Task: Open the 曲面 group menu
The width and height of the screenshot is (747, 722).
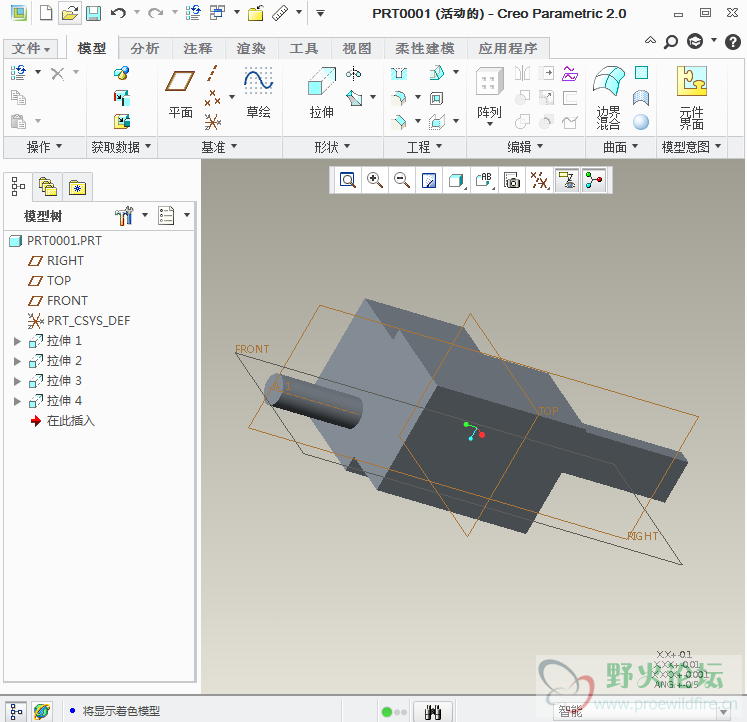Action: [x=621, y=147]
